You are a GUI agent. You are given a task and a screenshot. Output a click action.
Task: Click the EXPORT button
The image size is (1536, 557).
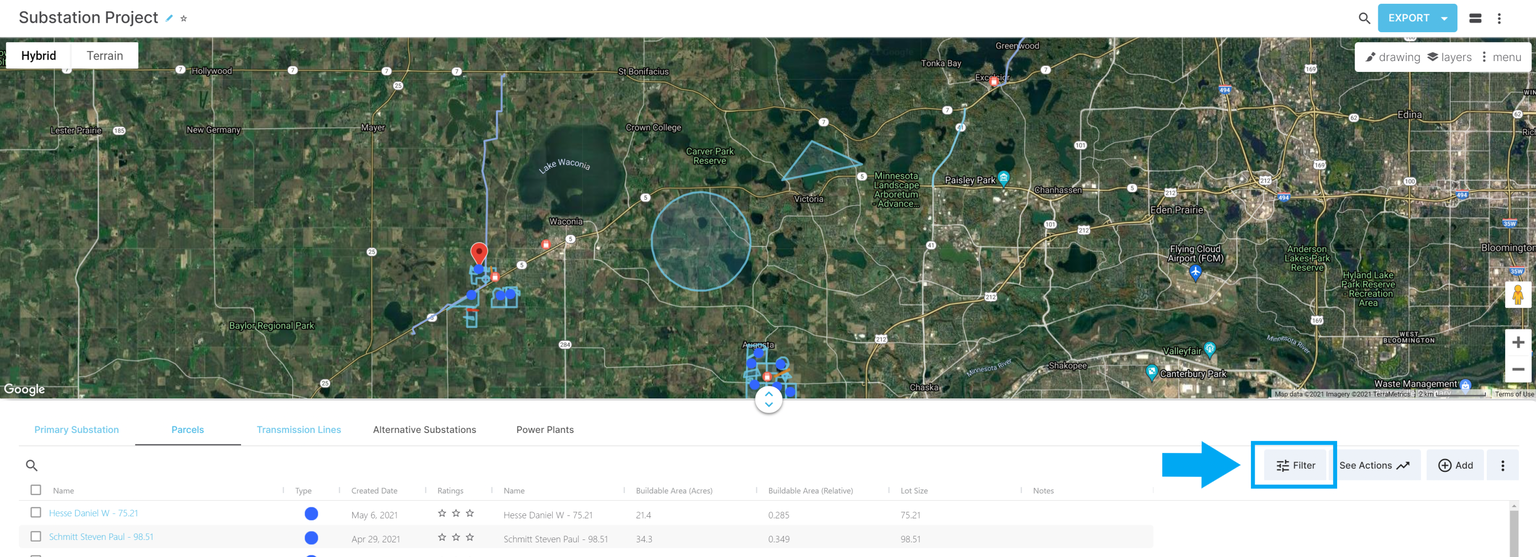coord(1408,18)
